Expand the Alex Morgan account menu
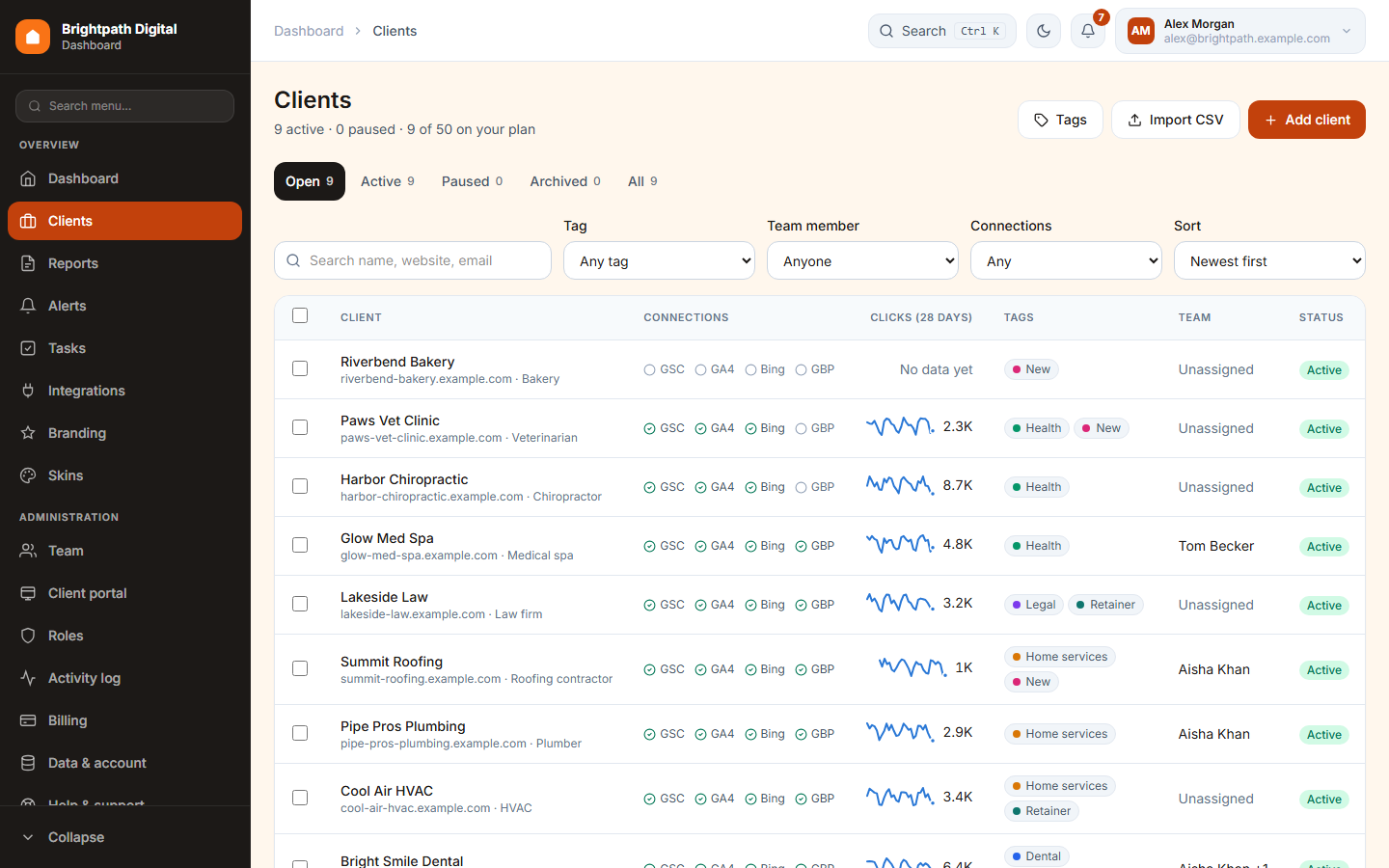The image size is (1389, 868). click(x=1240, y=31)
